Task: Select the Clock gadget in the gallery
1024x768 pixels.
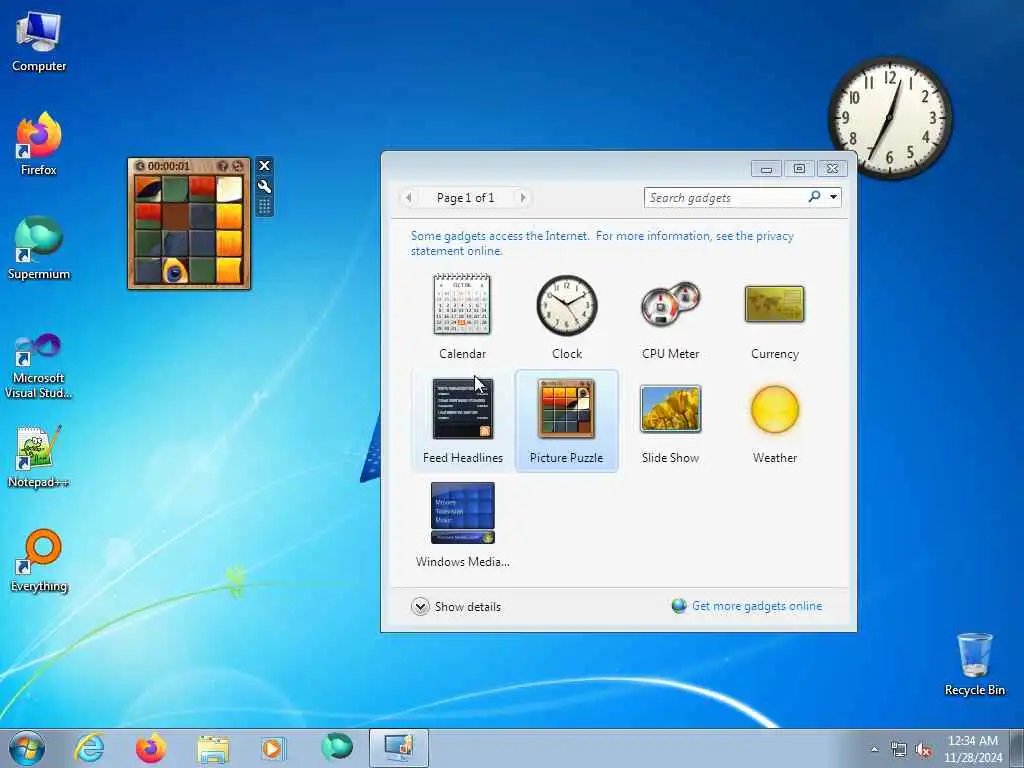Action: point(566,317)
